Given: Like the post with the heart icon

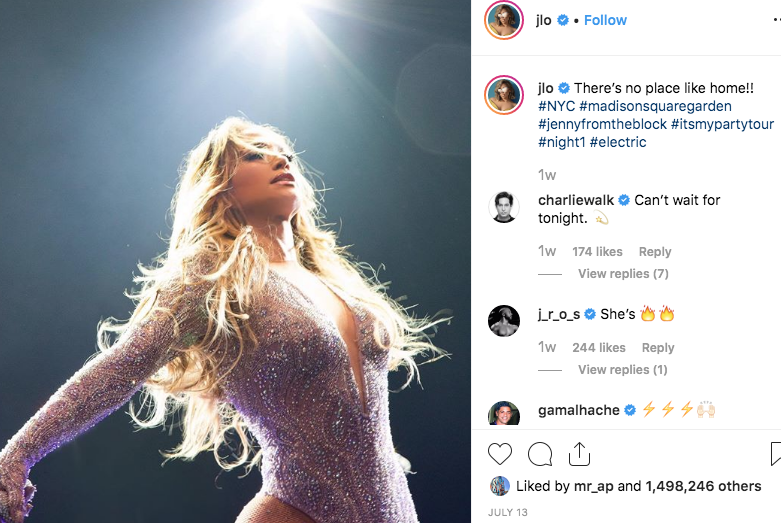Looking at the screenshot, I should 500,454.
